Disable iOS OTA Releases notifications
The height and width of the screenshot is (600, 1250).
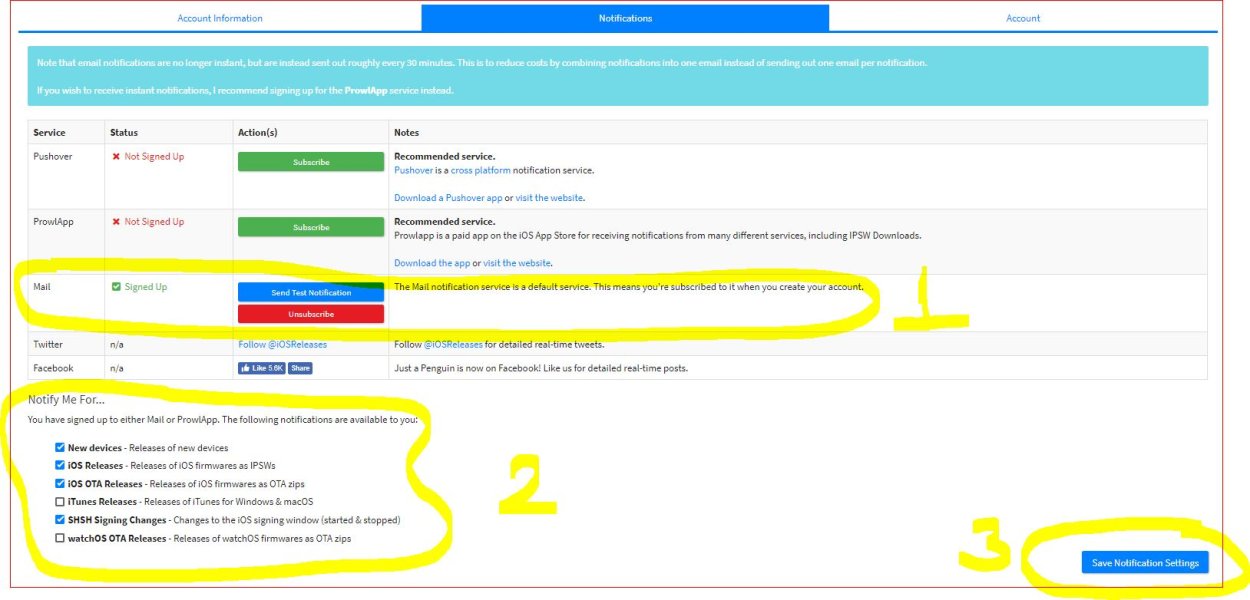(60, 484)
